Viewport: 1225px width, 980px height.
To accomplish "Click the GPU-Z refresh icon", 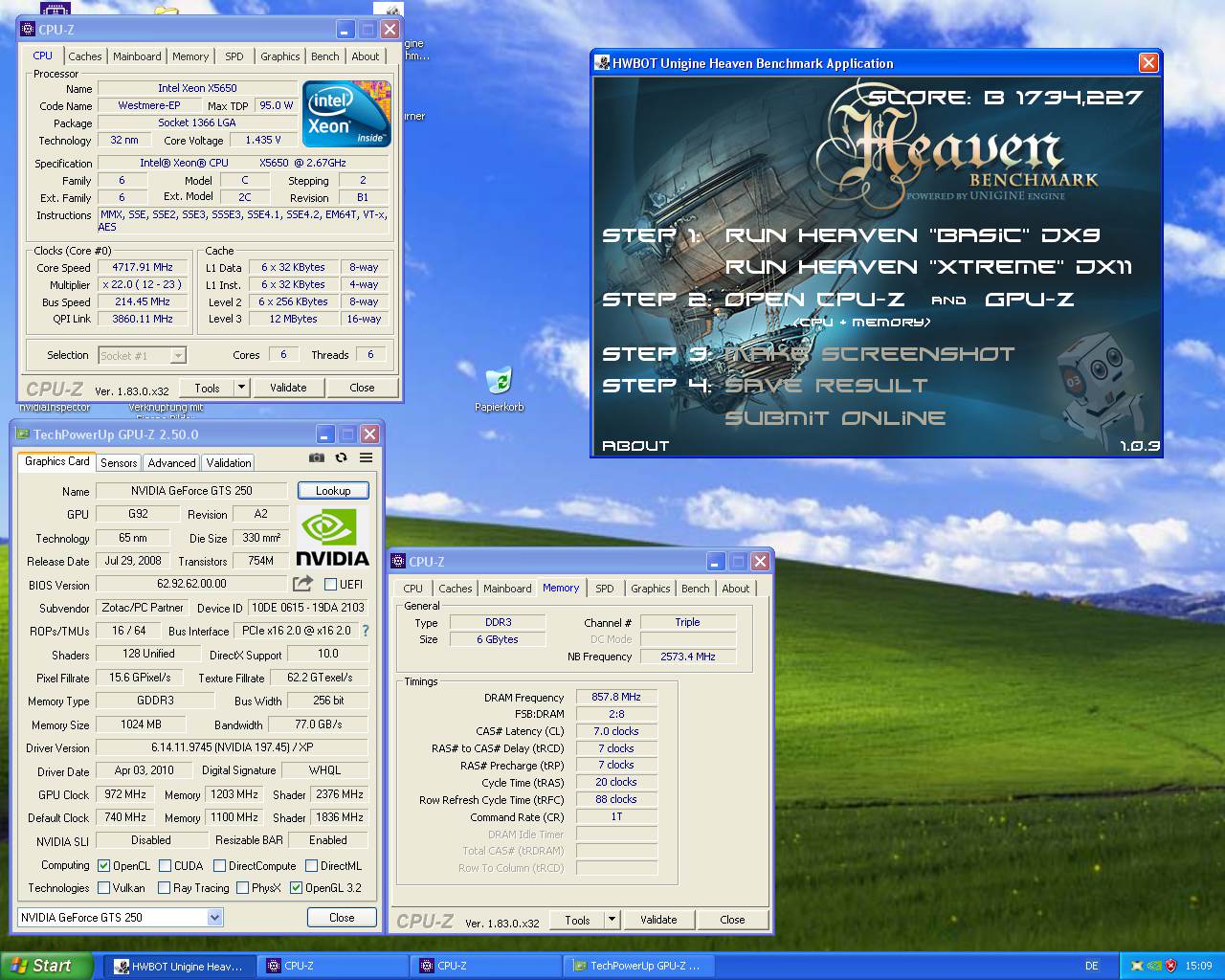I will point(341,458).
